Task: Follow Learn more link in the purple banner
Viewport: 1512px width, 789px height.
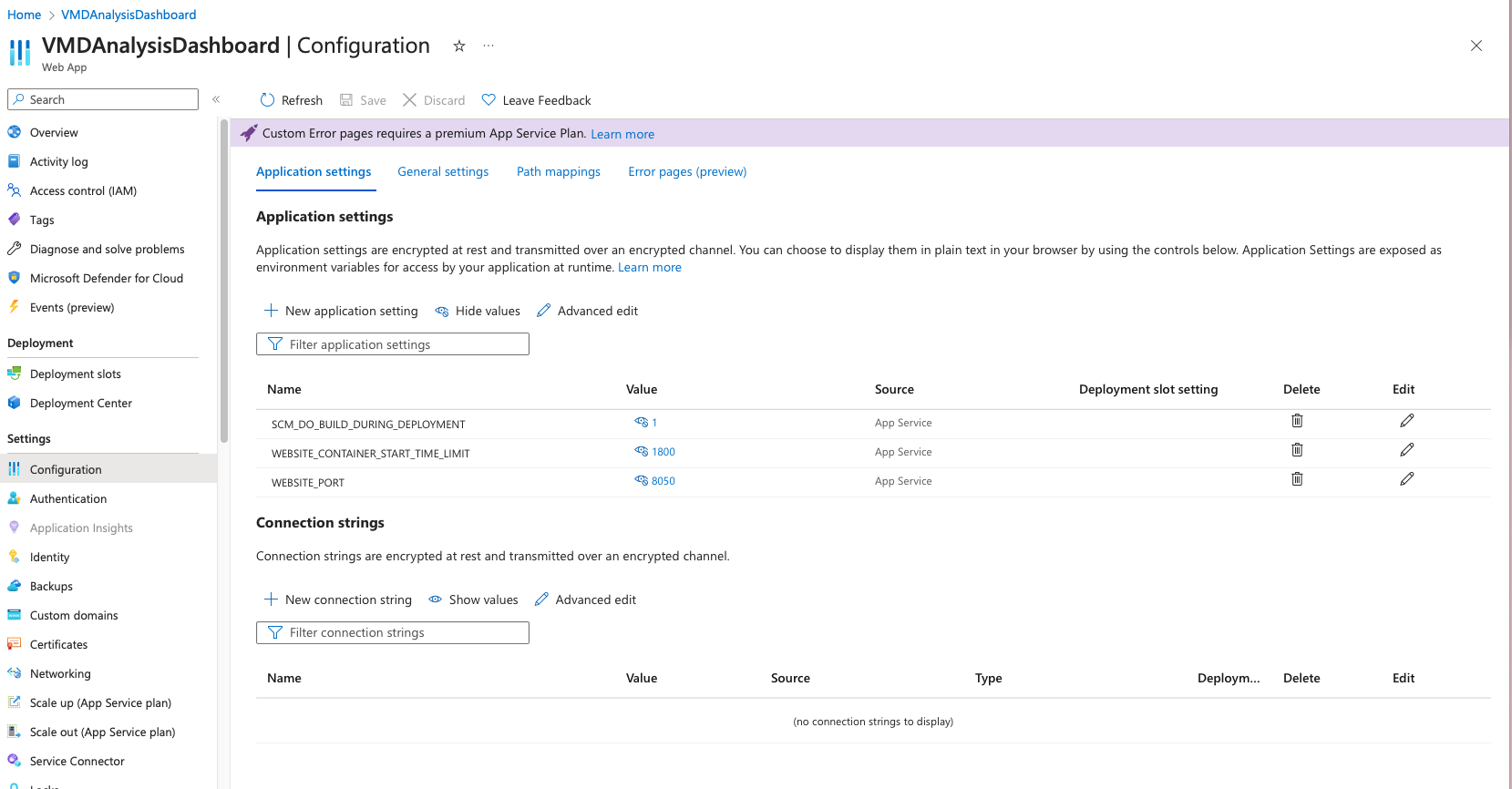Action: (x=622, y=134)
